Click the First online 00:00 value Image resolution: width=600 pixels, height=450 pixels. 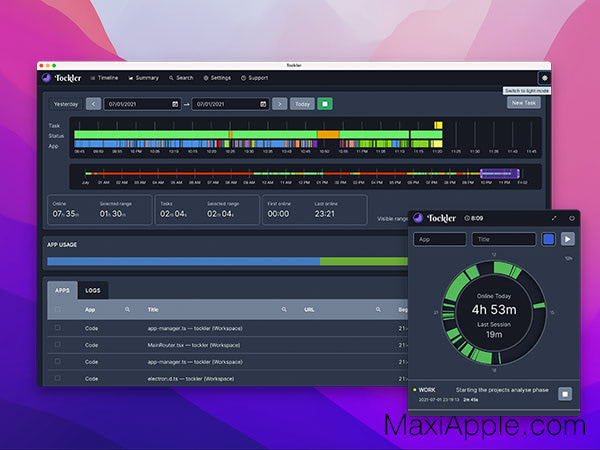coord(278,214)
